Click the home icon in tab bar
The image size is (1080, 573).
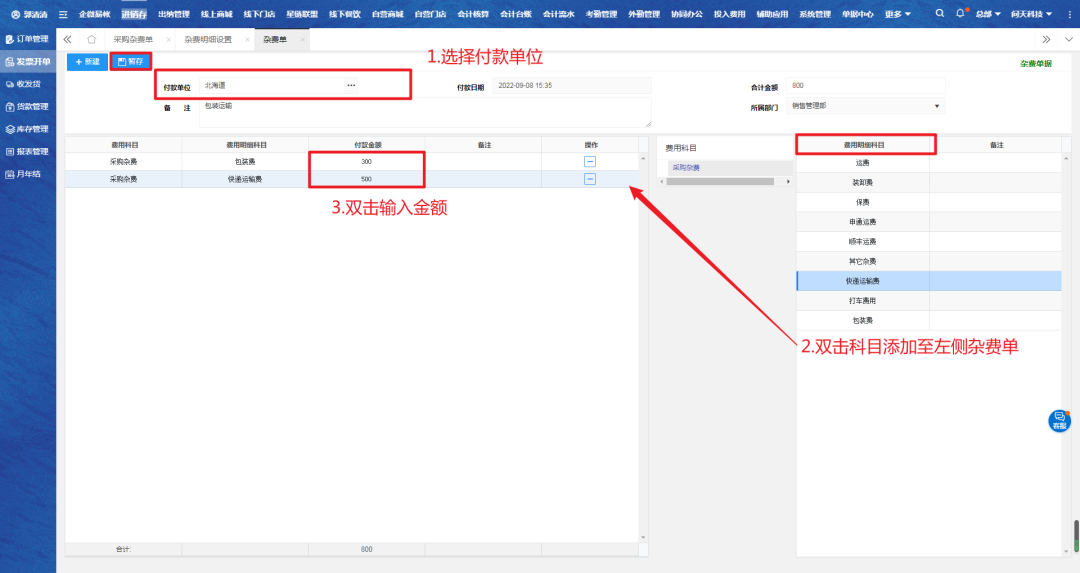pyautogui.click(x=92, y=39)
